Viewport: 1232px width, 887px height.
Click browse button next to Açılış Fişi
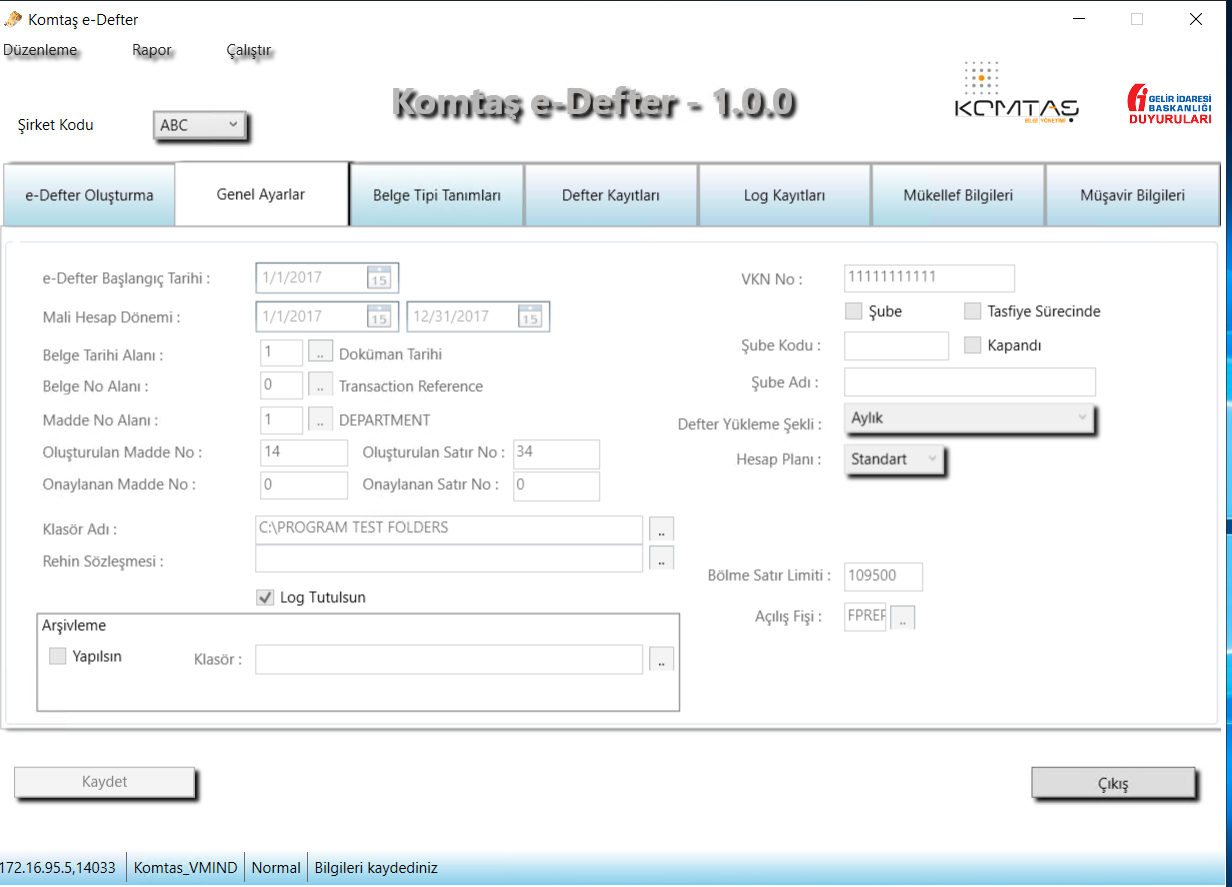902,617
